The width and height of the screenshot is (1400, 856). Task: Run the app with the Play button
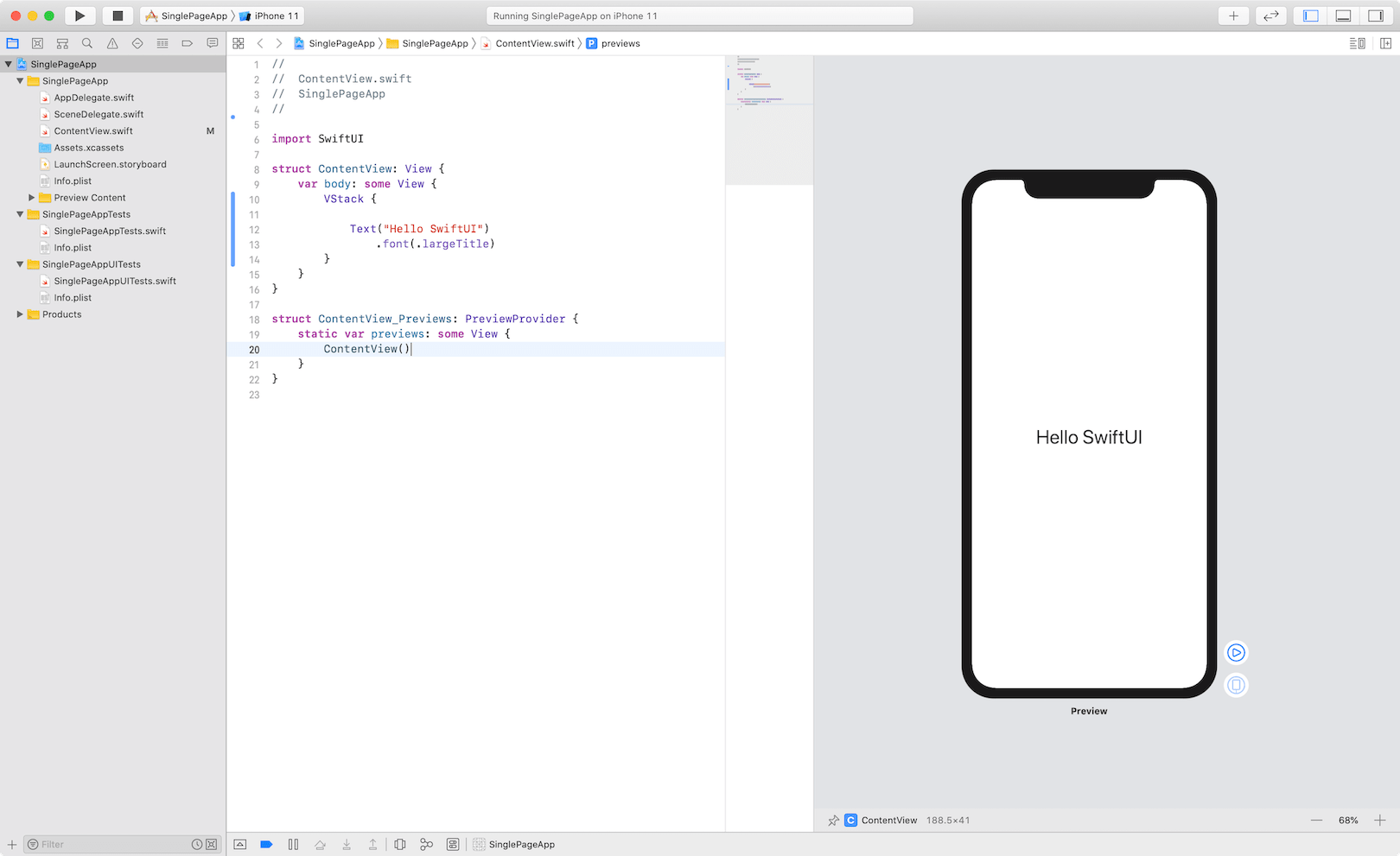coord(80,16)
